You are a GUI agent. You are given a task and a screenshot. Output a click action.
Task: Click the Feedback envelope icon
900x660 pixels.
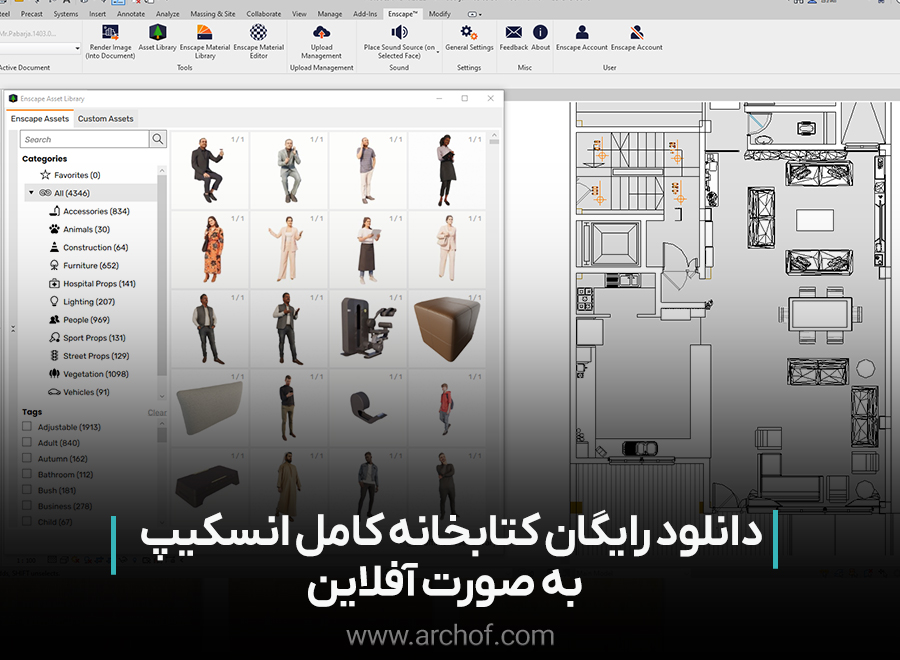tap(514, 33)
